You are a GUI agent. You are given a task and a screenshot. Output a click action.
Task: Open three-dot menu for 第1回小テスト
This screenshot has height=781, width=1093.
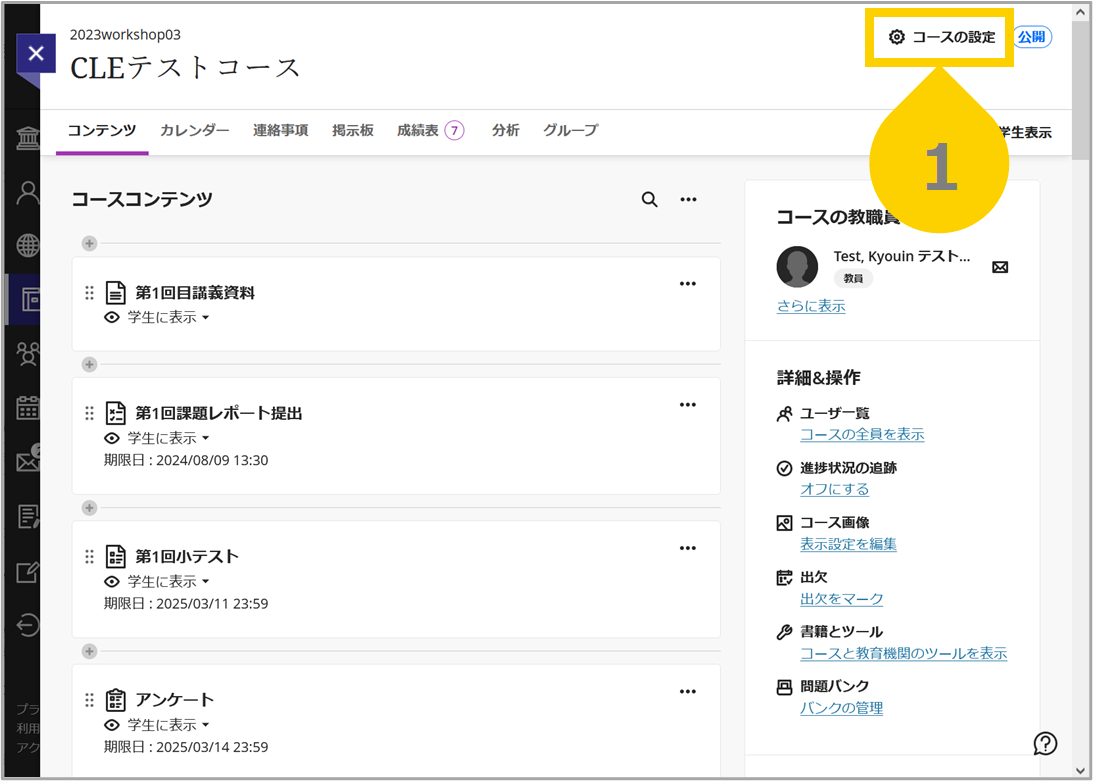[x=687, y=548]
